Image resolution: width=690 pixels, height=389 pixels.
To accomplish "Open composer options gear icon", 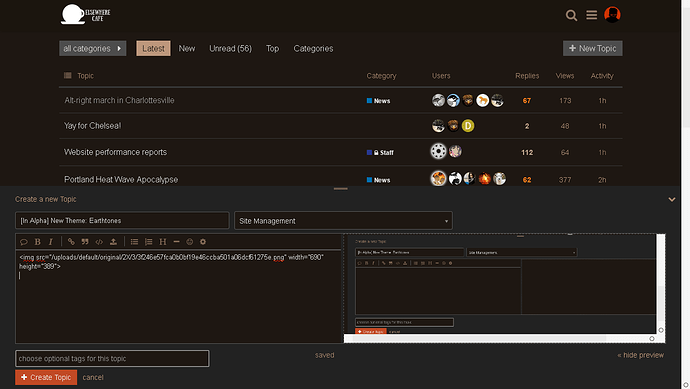I will click(203, 242).
